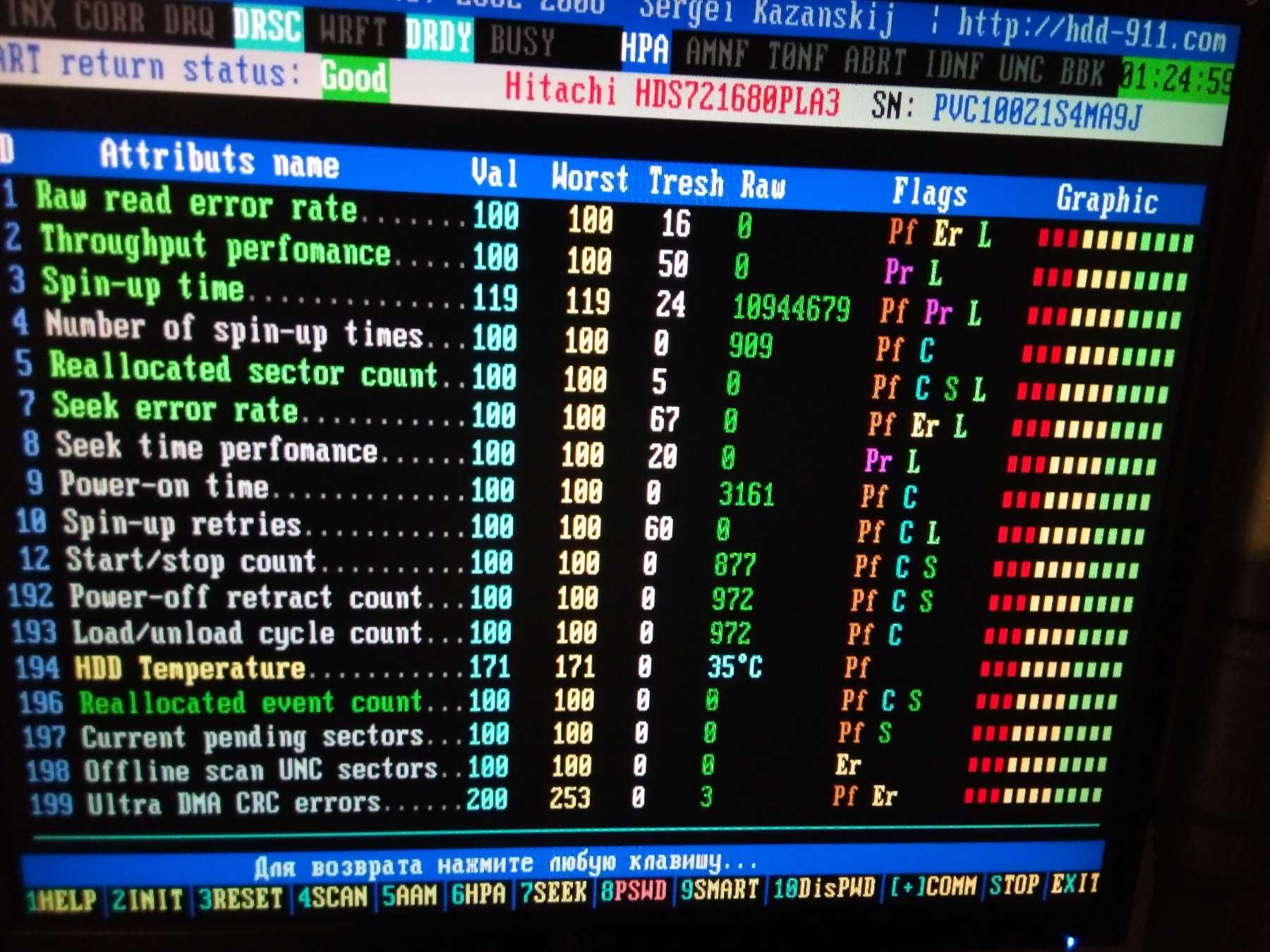Select the 5AAM function key

pyautogui.click(x=409, y=895)
